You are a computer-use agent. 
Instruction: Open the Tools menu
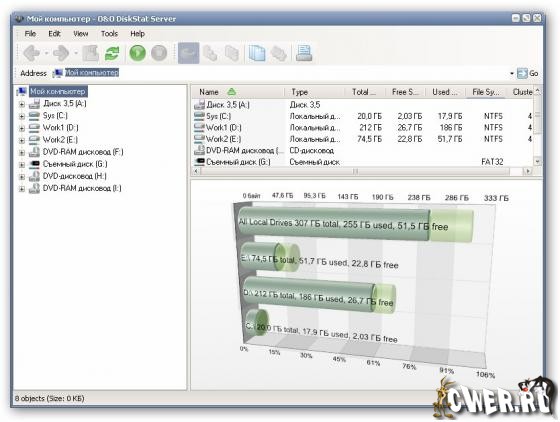109,34
